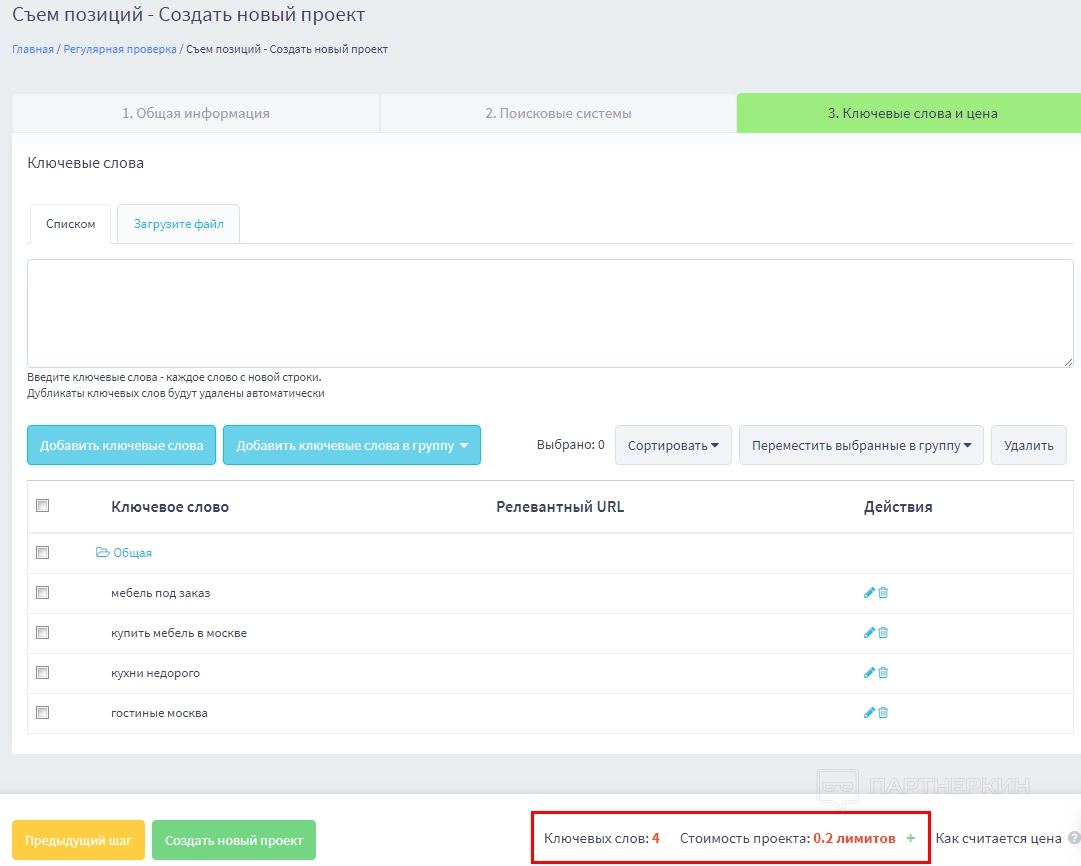Viewport: 1081px width, 866px height.
Task: Click green plus icon next to project cost
Action: 910,838
